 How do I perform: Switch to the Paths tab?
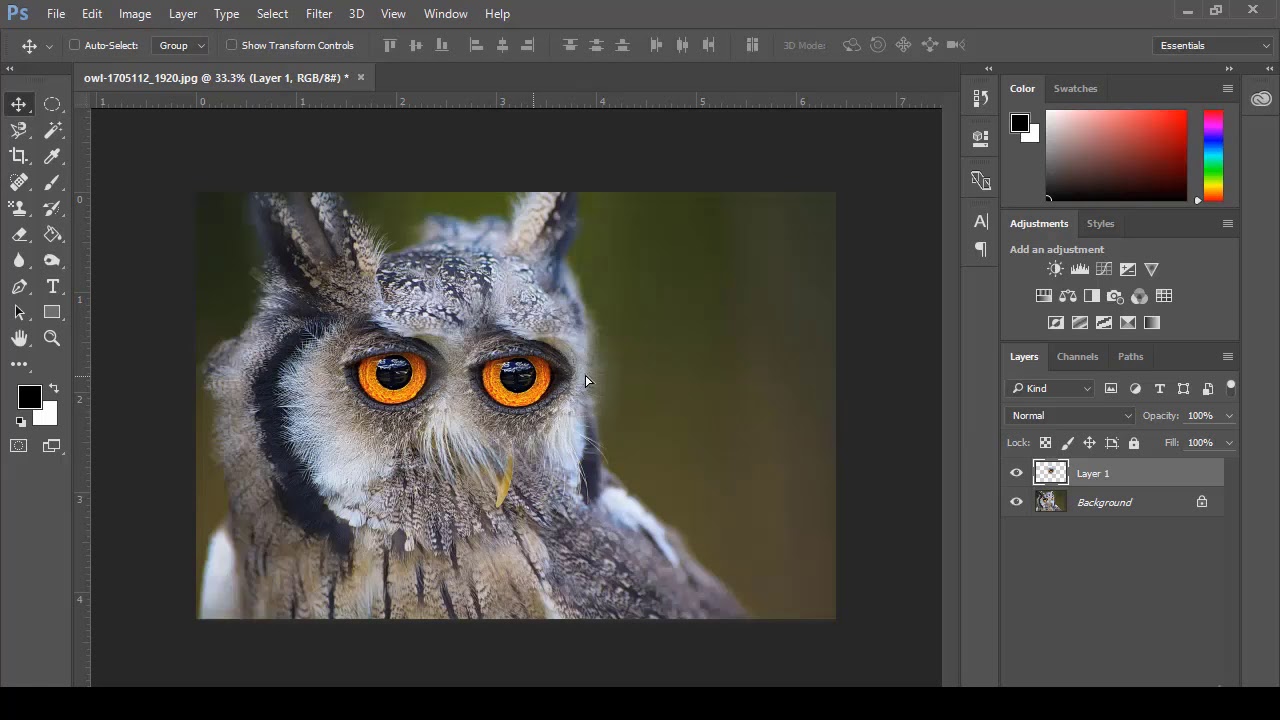[x=1130, y=357]
